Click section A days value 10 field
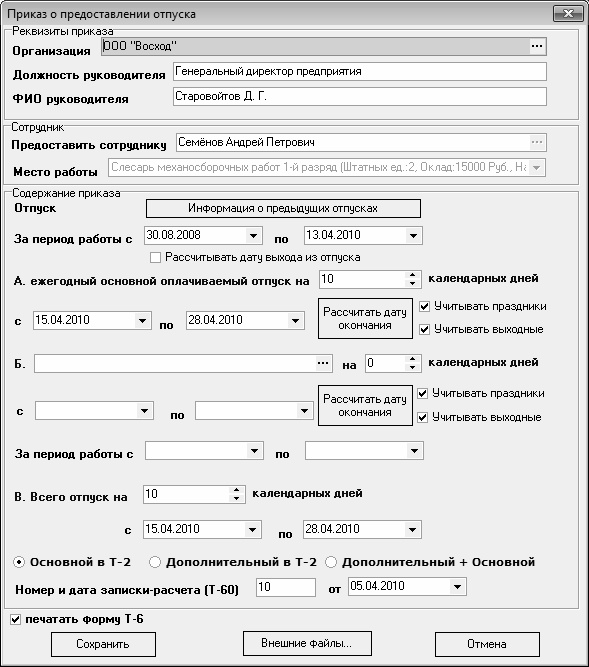589x667 pixels. pos(363,279)
